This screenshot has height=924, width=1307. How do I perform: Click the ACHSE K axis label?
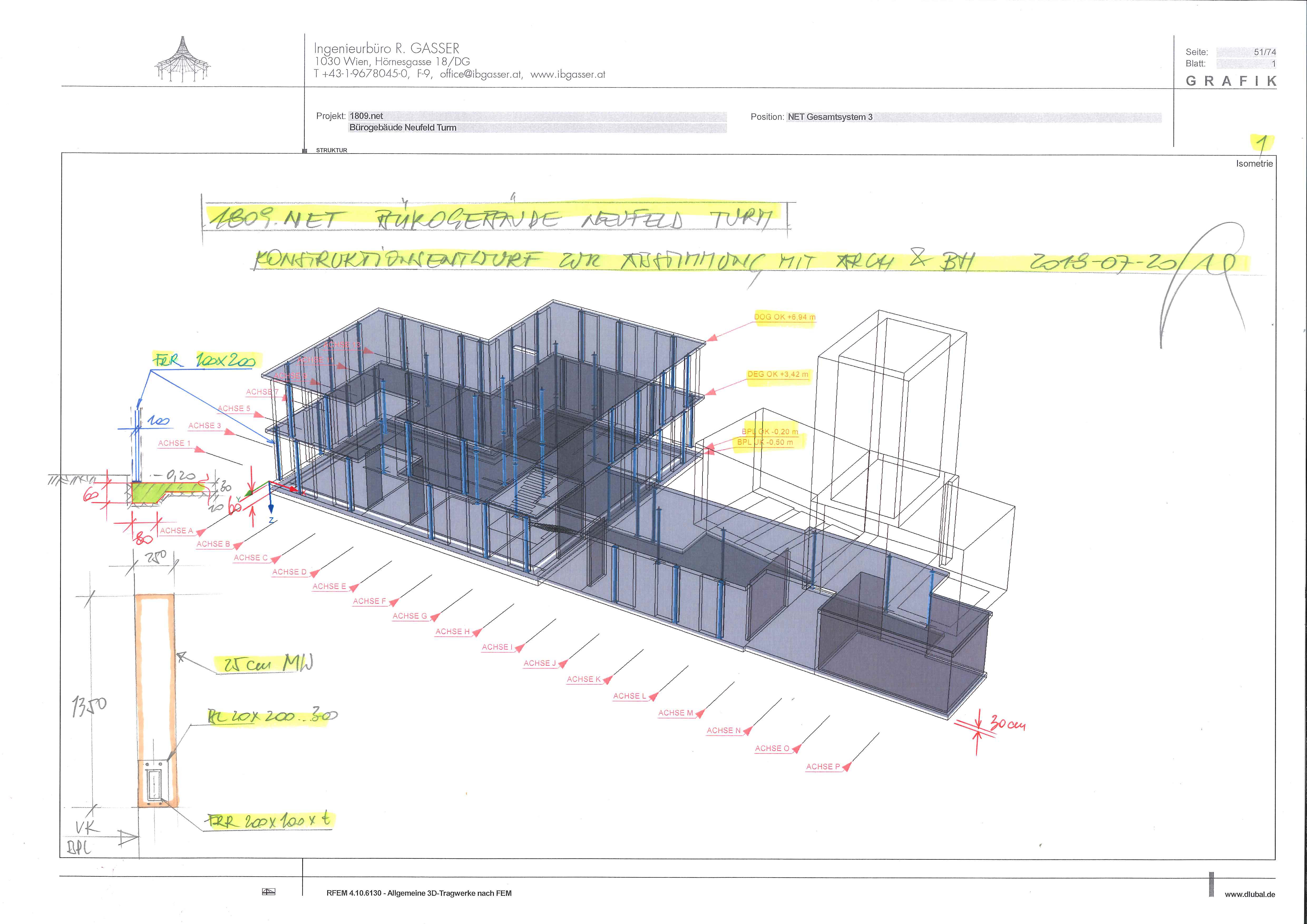pyautogui.click(x=584, y=679)
